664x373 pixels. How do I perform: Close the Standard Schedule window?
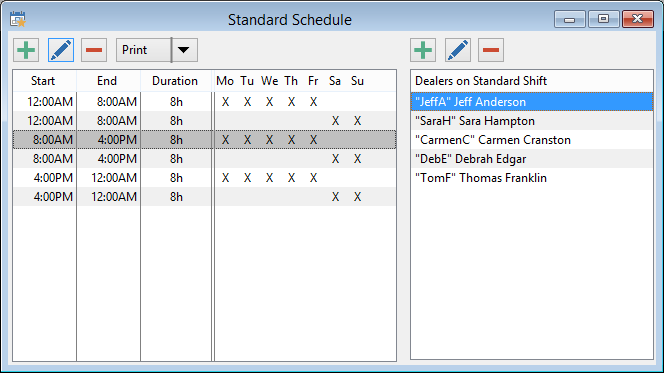tap(638, 19)
